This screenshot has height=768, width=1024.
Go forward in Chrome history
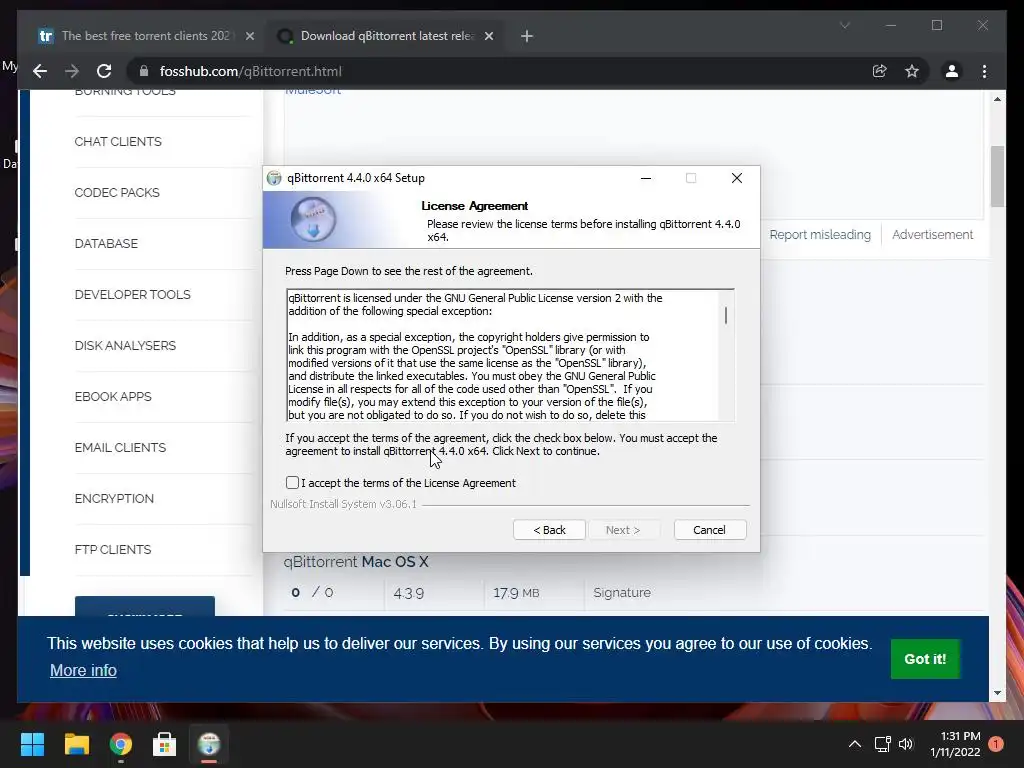tap(72, 71)
